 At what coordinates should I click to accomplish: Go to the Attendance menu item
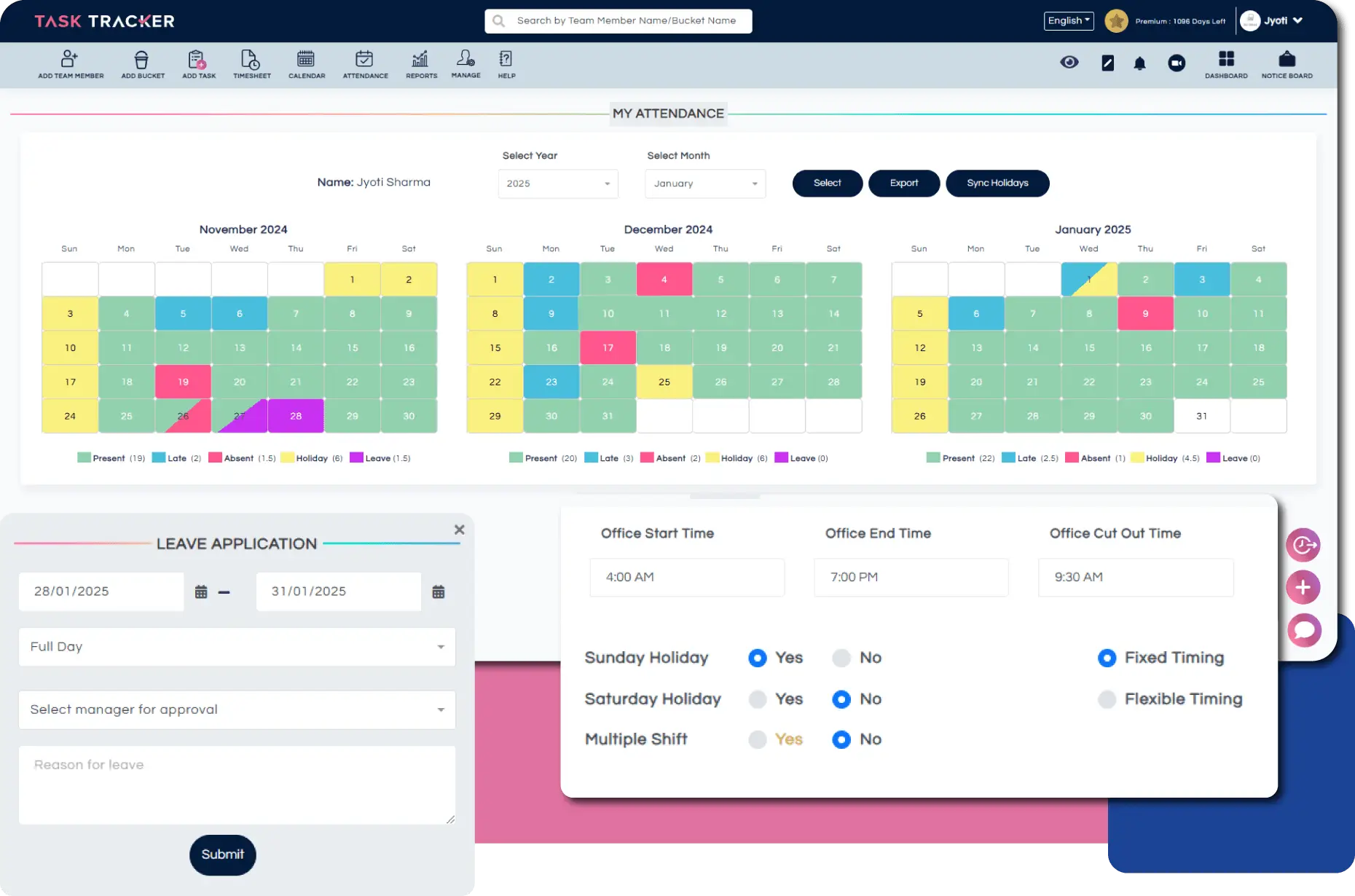tap(365, 63)
